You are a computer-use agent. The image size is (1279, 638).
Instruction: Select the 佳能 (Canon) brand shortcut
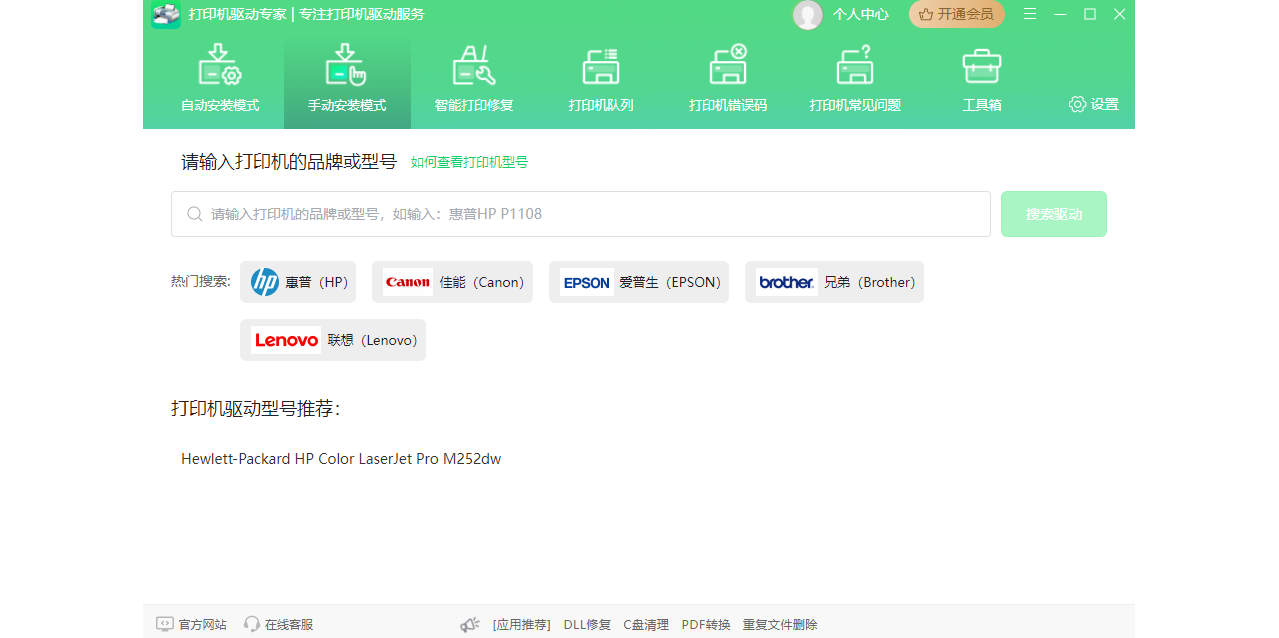pyautogui.click(x=452, y=282)
